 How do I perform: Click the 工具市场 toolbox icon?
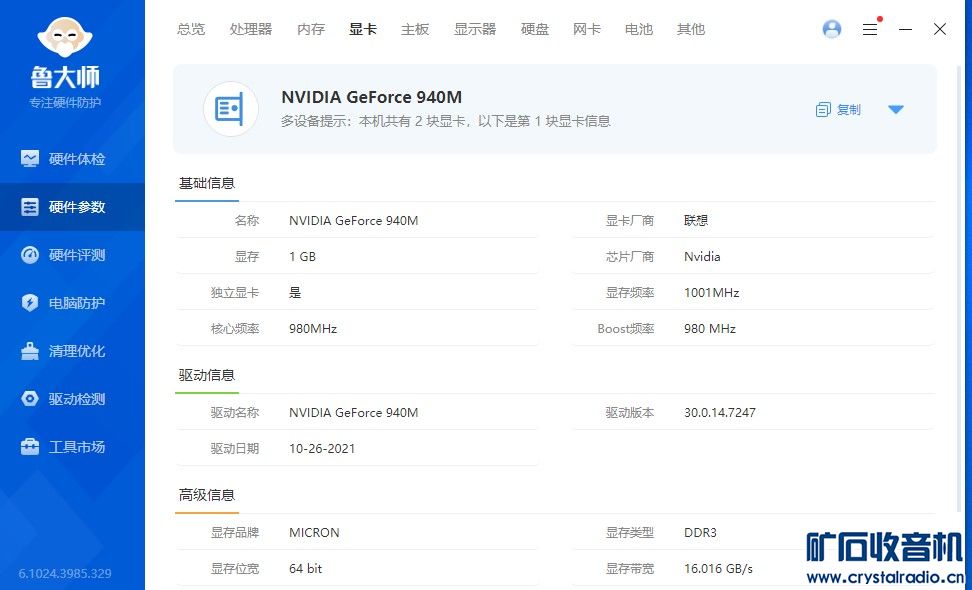[30, 447]
